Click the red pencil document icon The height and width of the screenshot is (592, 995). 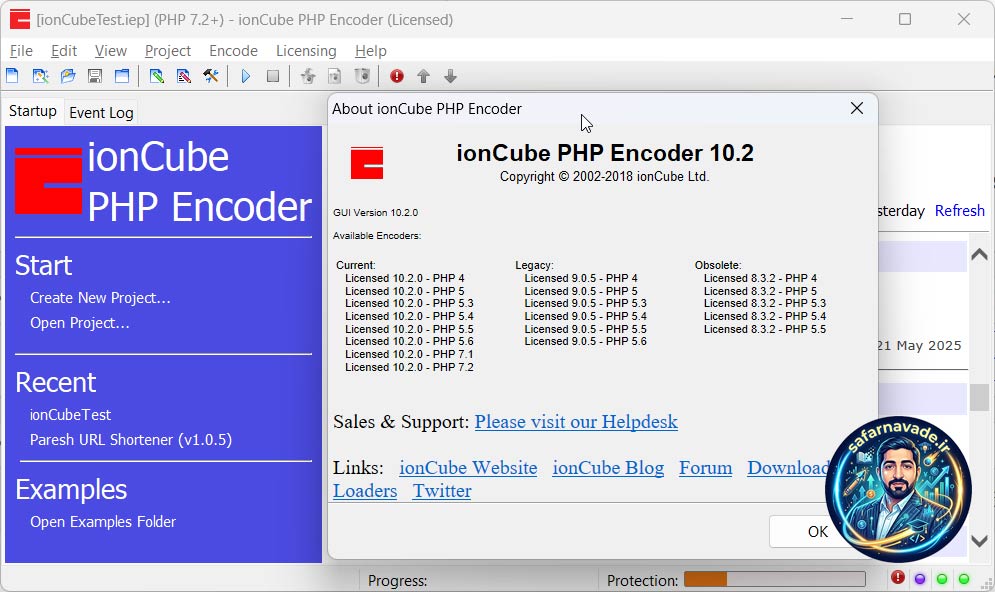tap(183, 76)
